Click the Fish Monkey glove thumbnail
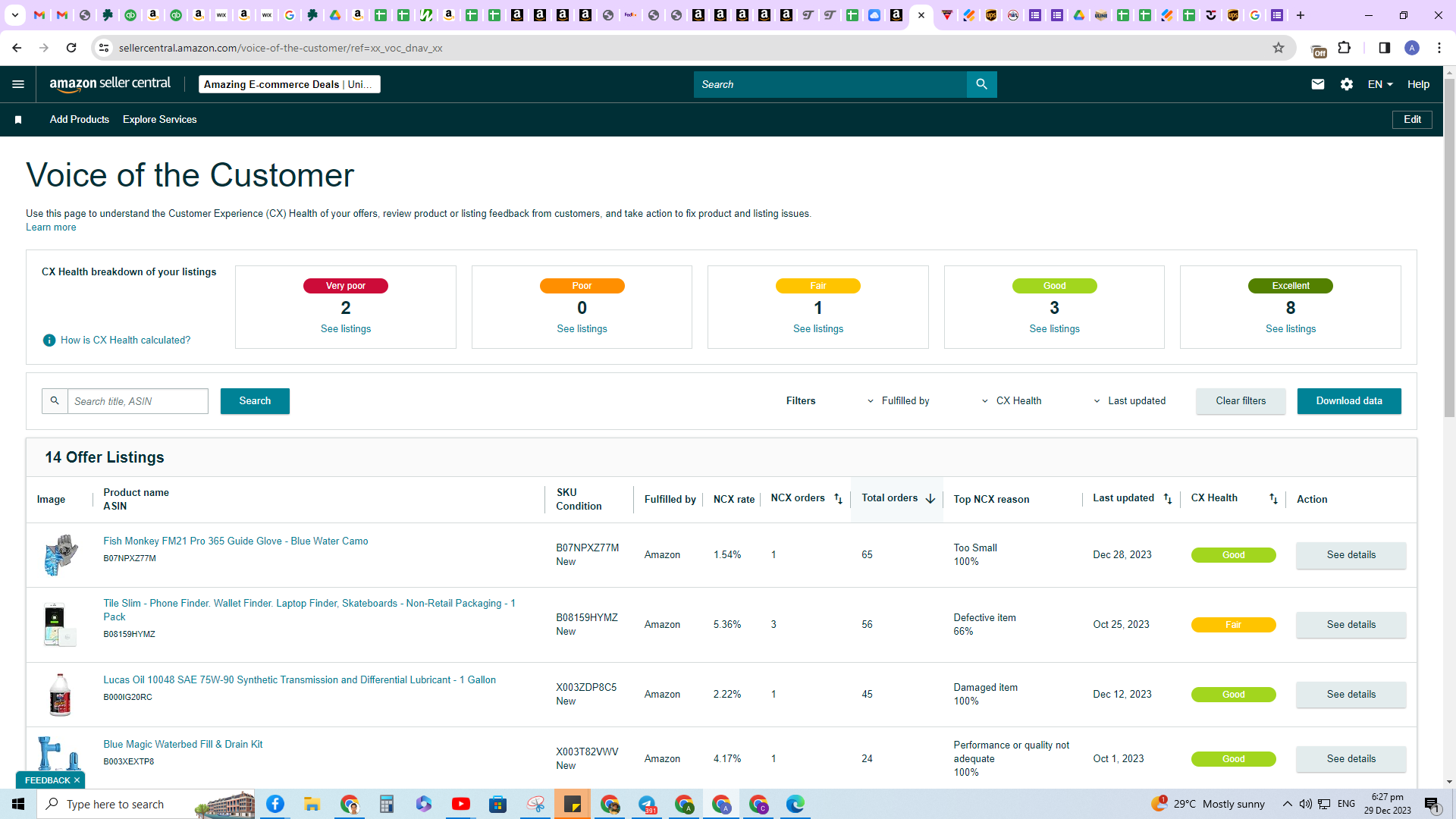1456x819 pixels. (x=61, y=554)
